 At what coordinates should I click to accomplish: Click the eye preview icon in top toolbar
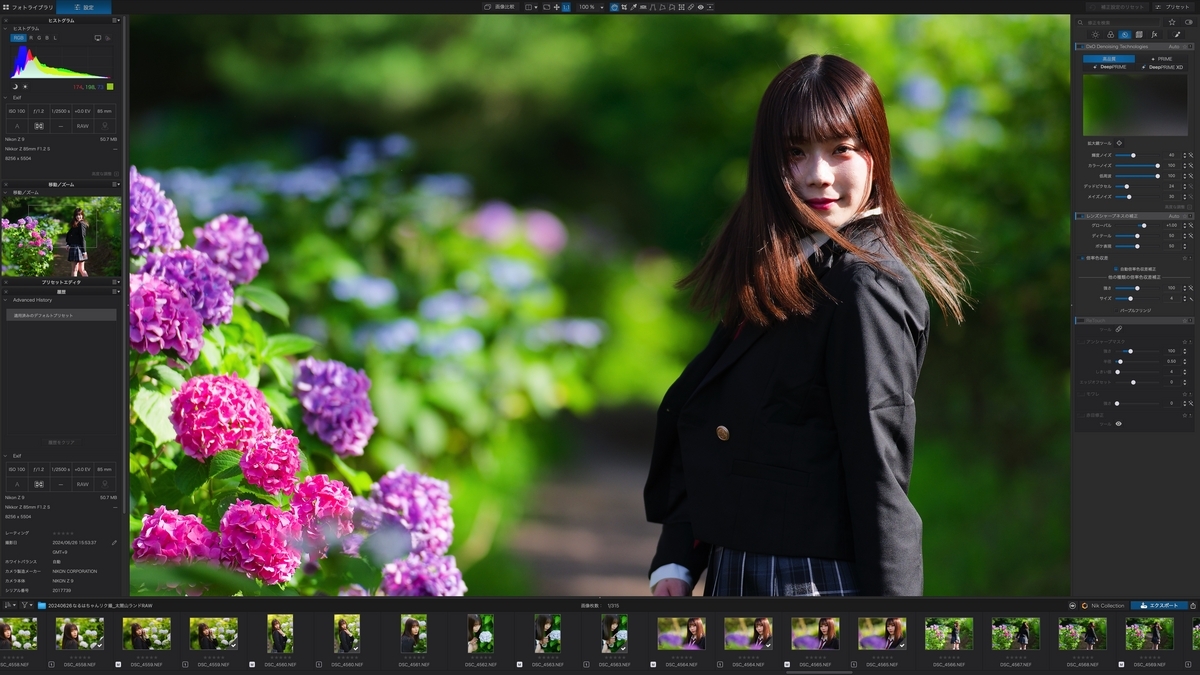pyautogui.click(x=700, y=7)
